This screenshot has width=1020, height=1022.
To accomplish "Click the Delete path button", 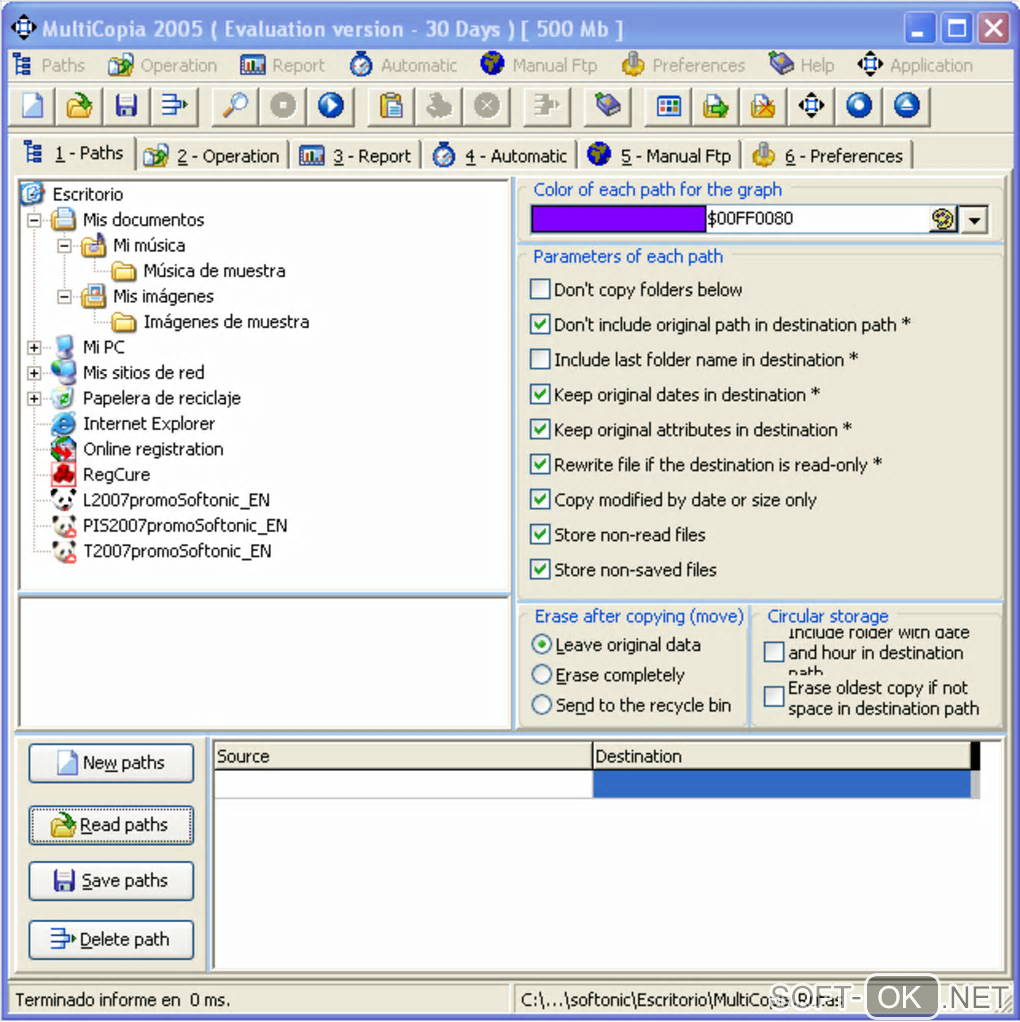I will tap(111, 940).
